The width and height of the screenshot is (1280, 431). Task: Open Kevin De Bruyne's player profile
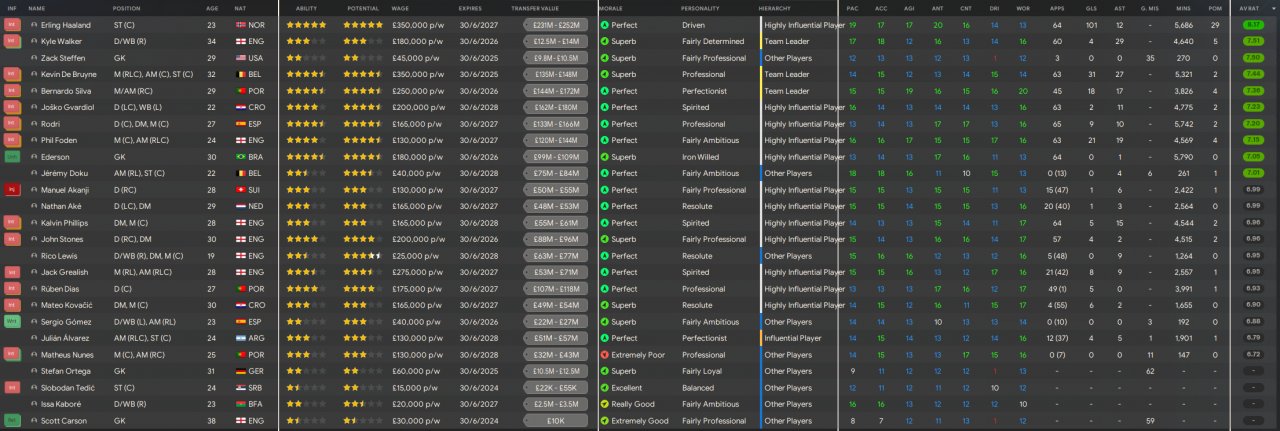(70, 74)
